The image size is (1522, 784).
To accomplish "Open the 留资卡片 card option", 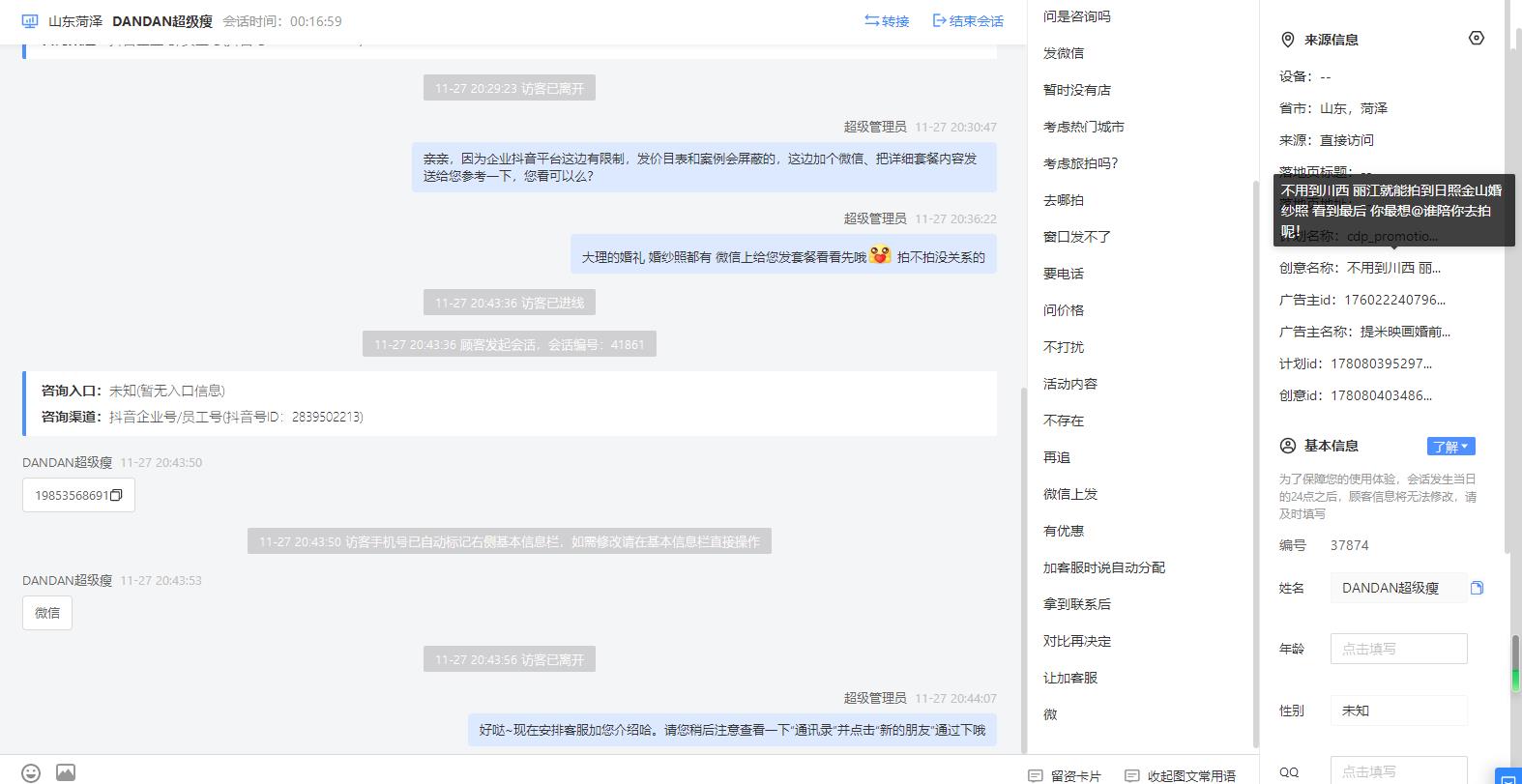I will click(x=1065, y=775).
